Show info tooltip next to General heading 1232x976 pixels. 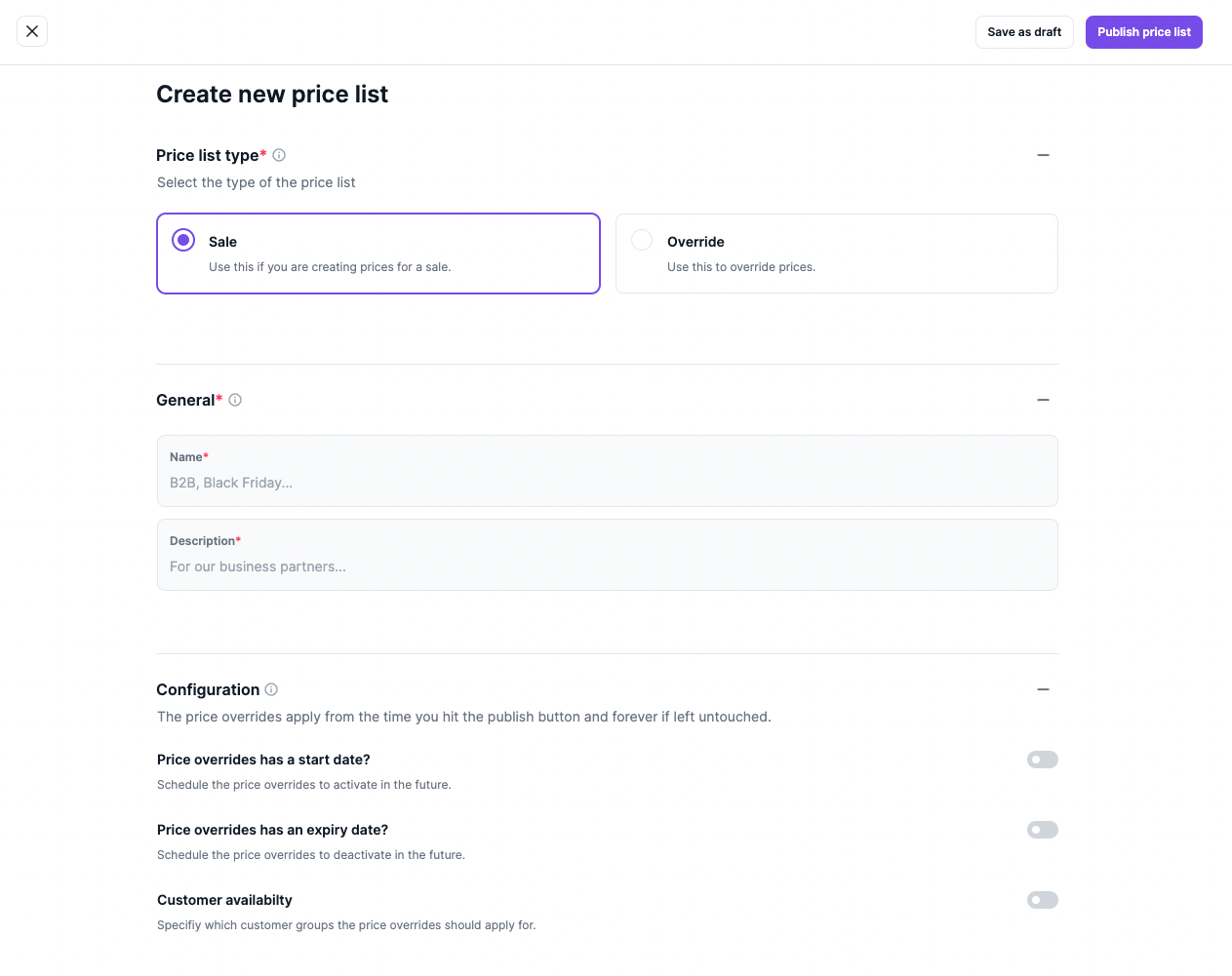pos(235,400)
